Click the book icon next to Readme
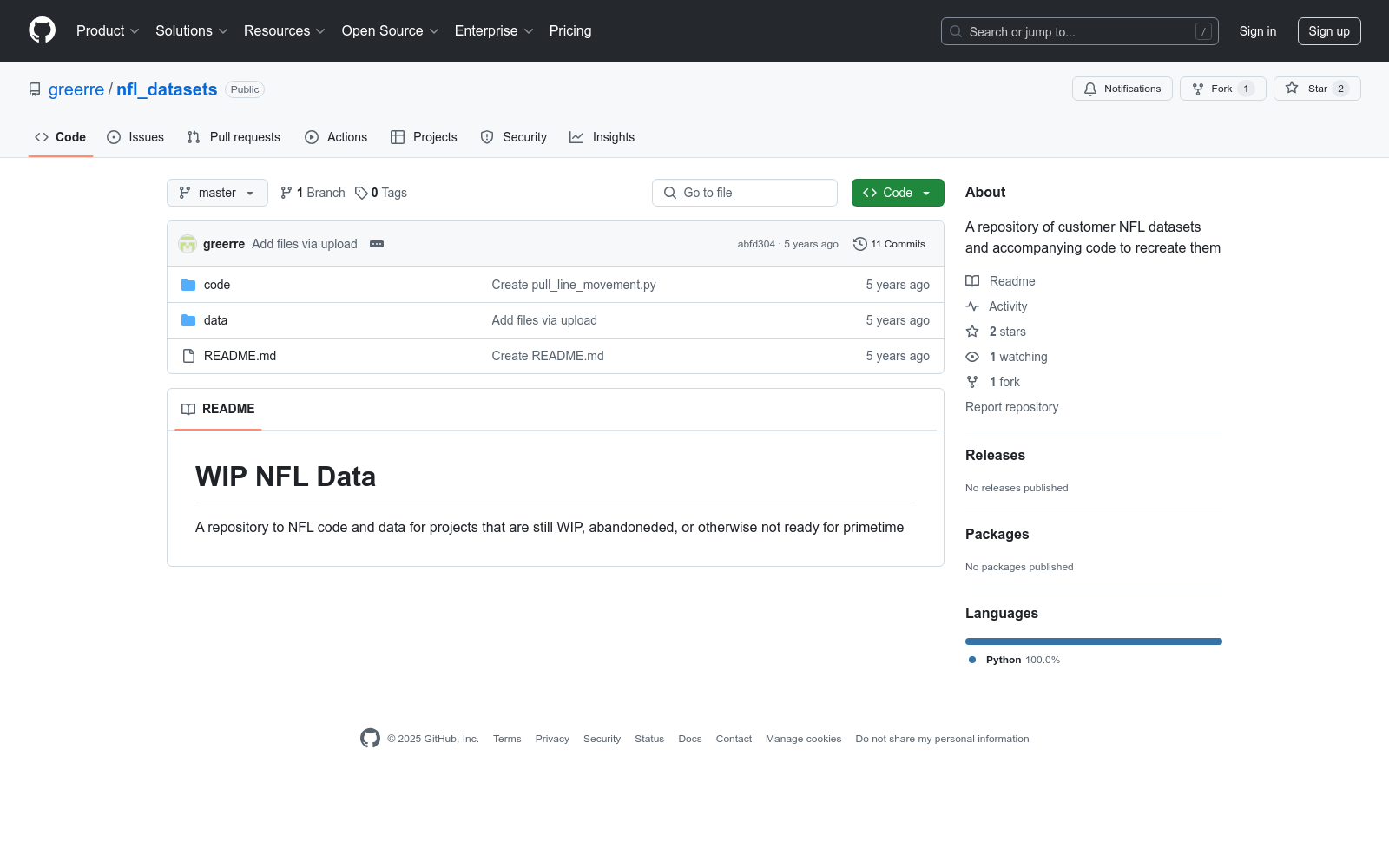The width and height of the screenshot is (1389, 868). (x=972, y=281)
